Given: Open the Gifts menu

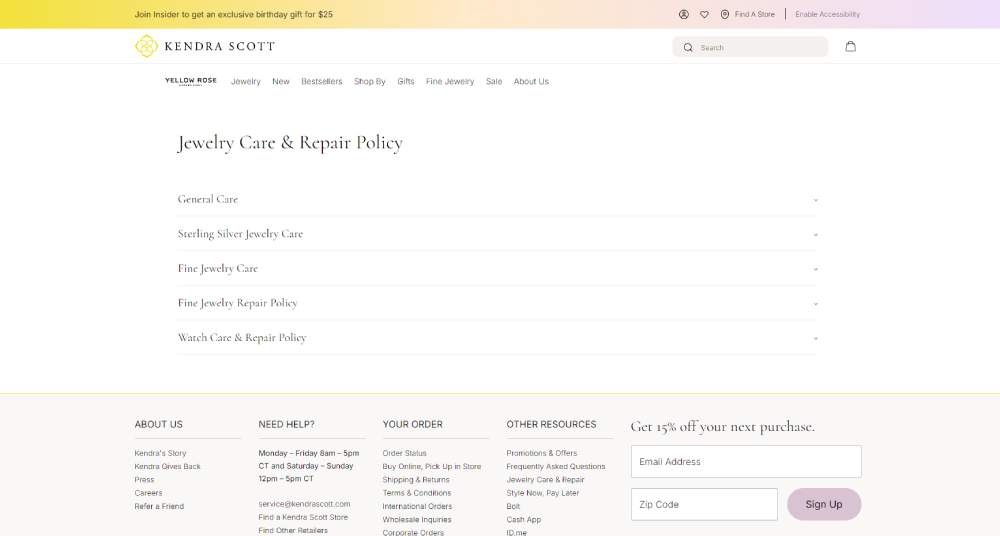Looking at the screenshot, I should 406,82.
